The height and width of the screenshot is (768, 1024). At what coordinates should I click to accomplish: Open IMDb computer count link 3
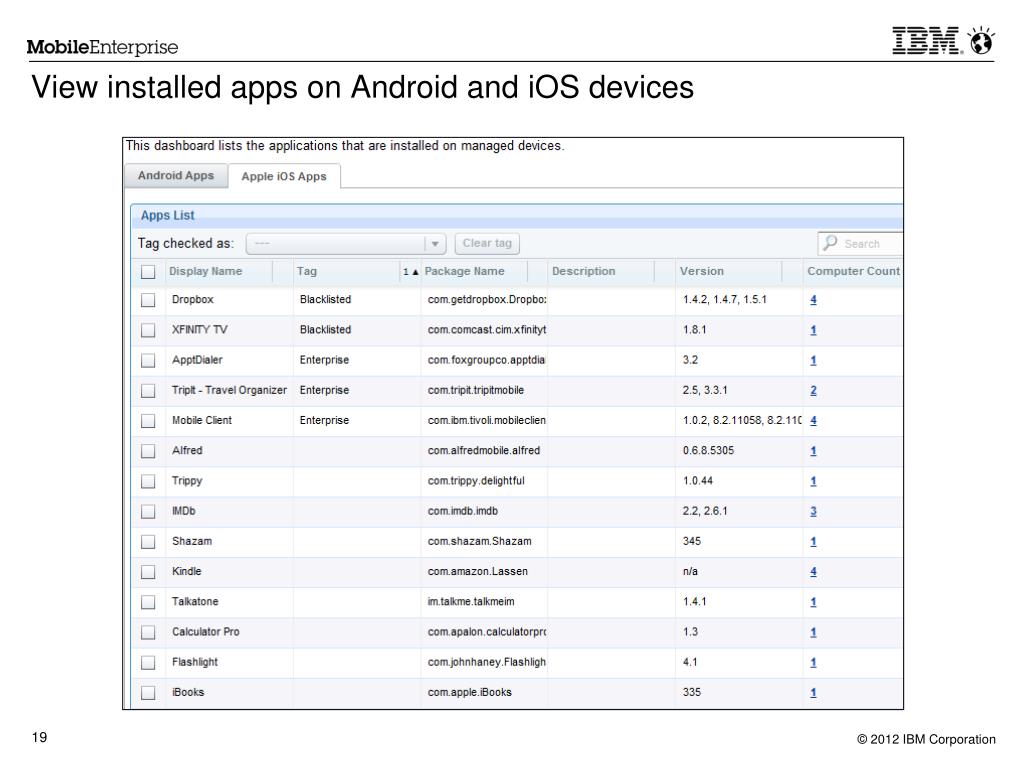[813, 511]
